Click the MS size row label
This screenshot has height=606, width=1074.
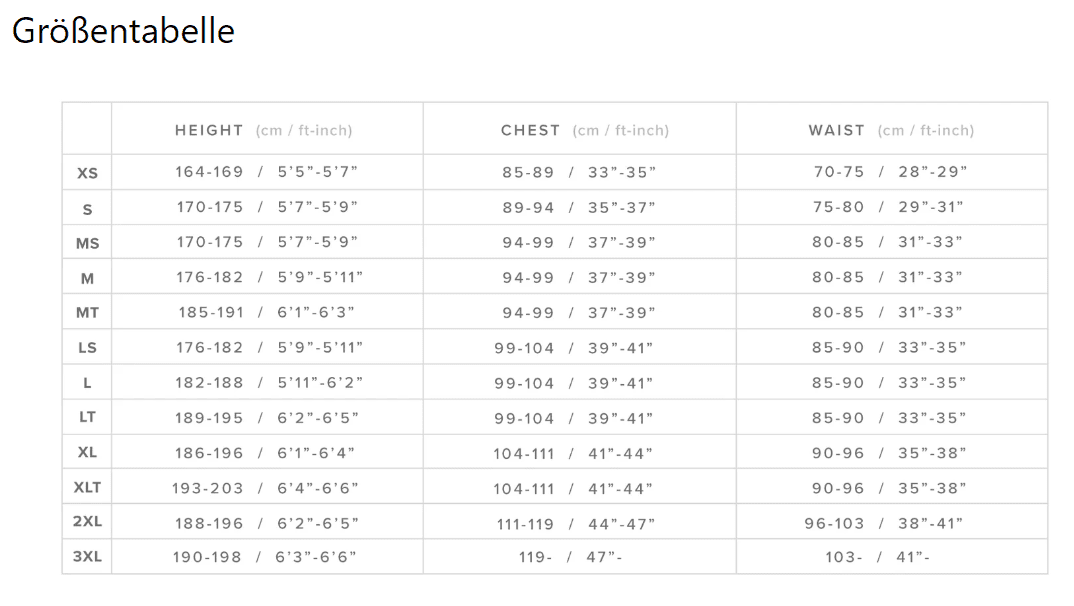pyautogui.click(x=87, y=244)
